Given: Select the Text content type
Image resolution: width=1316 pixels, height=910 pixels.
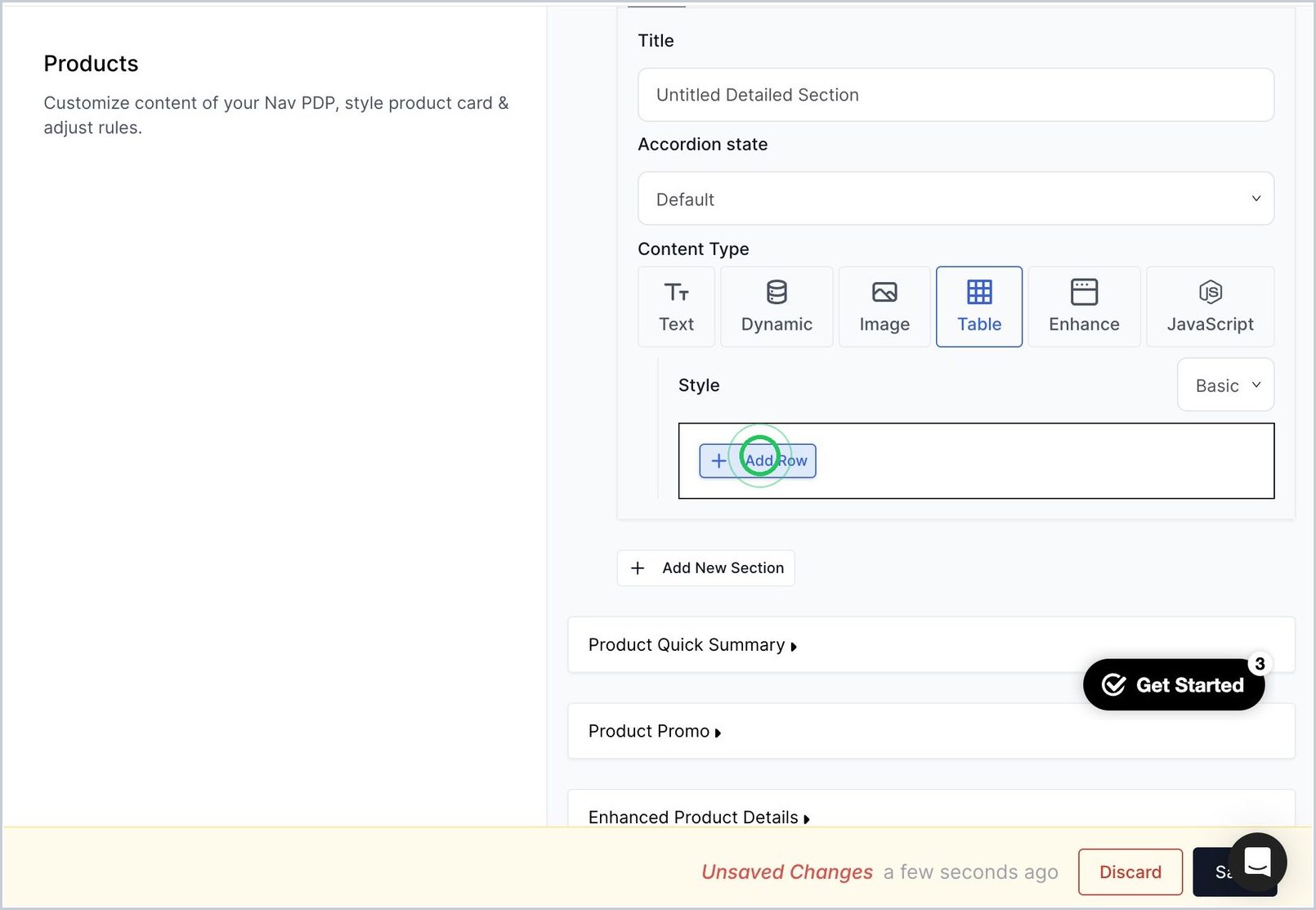Looking at the screenshot, I should pyautogui.click(x=676, y=307).
